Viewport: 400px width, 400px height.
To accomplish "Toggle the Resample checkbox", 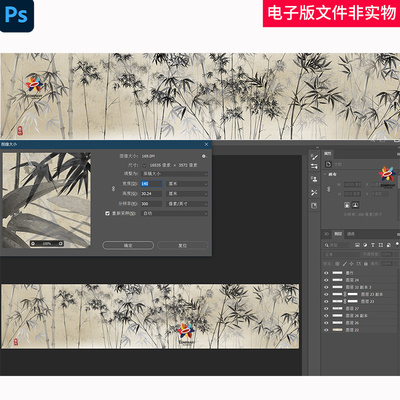I will [107, 213].
